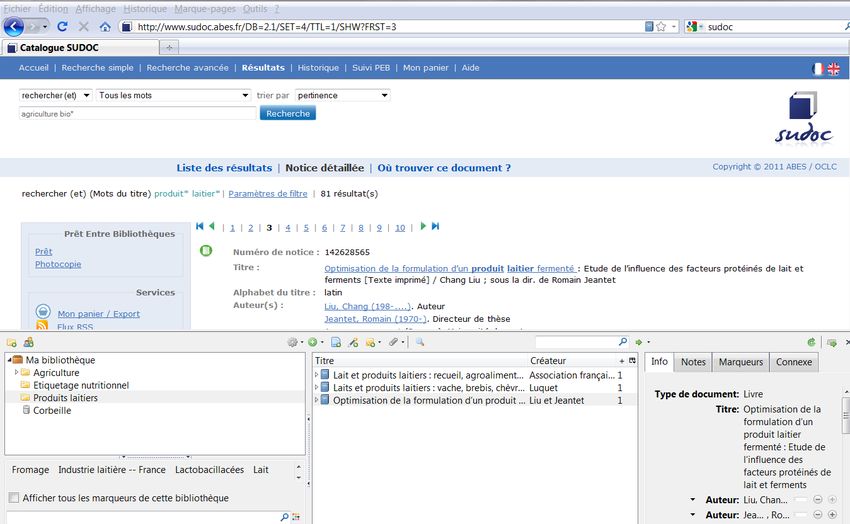Switch to the Connexe tab
This screenshot has height=524, width=850.
(x=794, y=362)
